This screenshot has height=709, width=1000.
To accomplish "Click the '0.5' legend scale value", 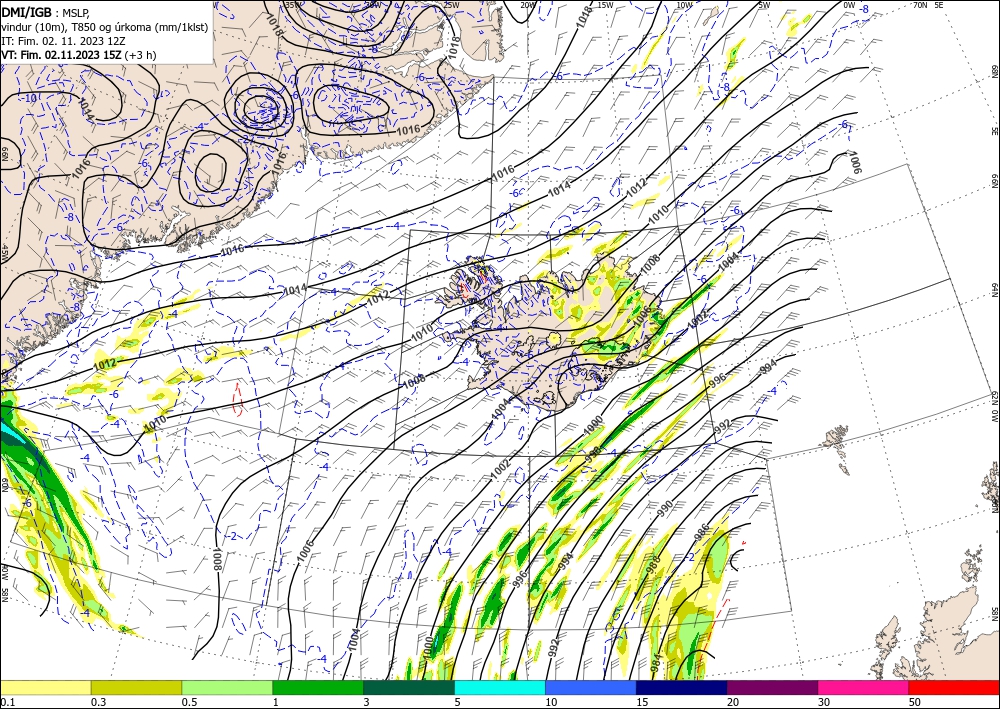I will [x=188, y=702].
